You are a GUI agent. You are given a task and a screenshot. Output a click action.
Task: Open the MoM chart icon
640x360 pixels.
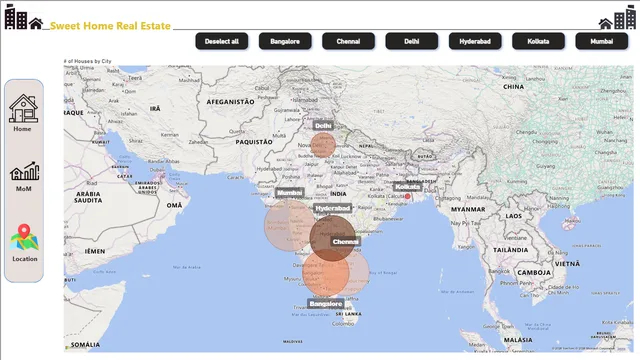point(24,171)
